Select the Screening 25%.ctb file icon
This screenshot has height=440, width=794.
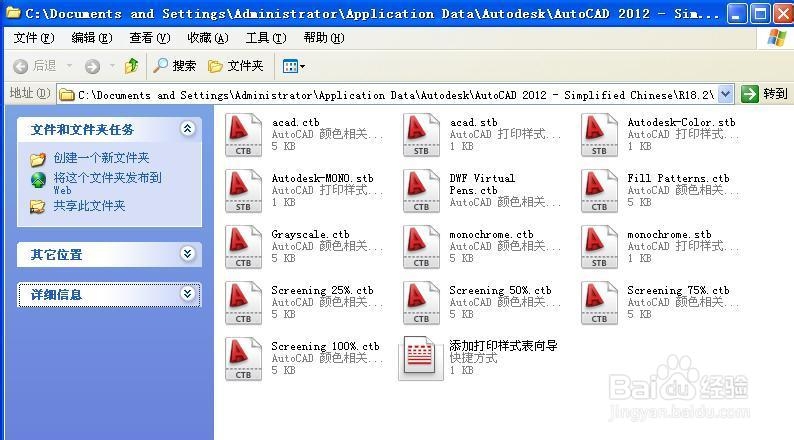(x=244, y=303)
